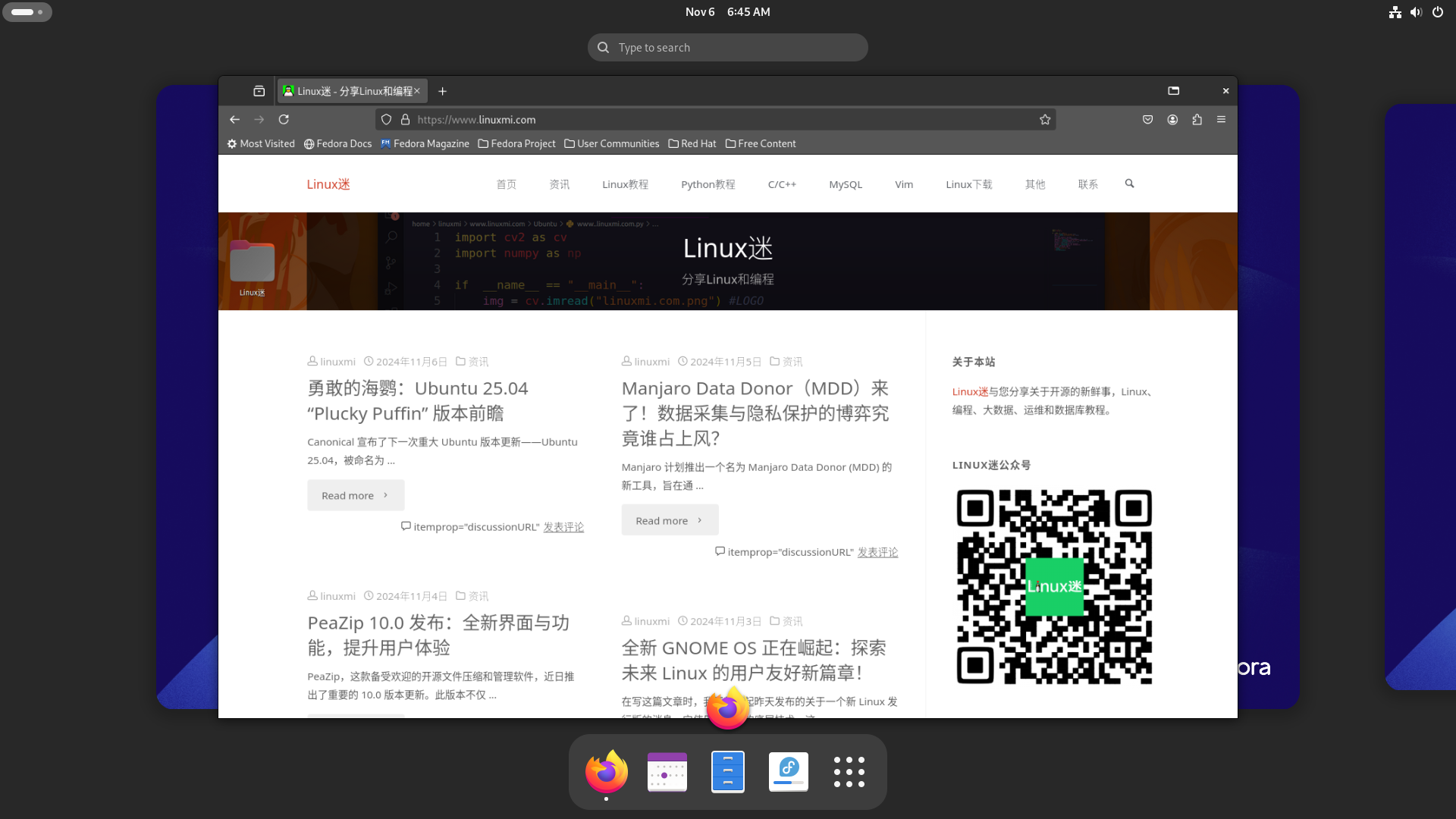Open the Vim menu item
Screen dimensions: 1456x819
click(903, 184)
